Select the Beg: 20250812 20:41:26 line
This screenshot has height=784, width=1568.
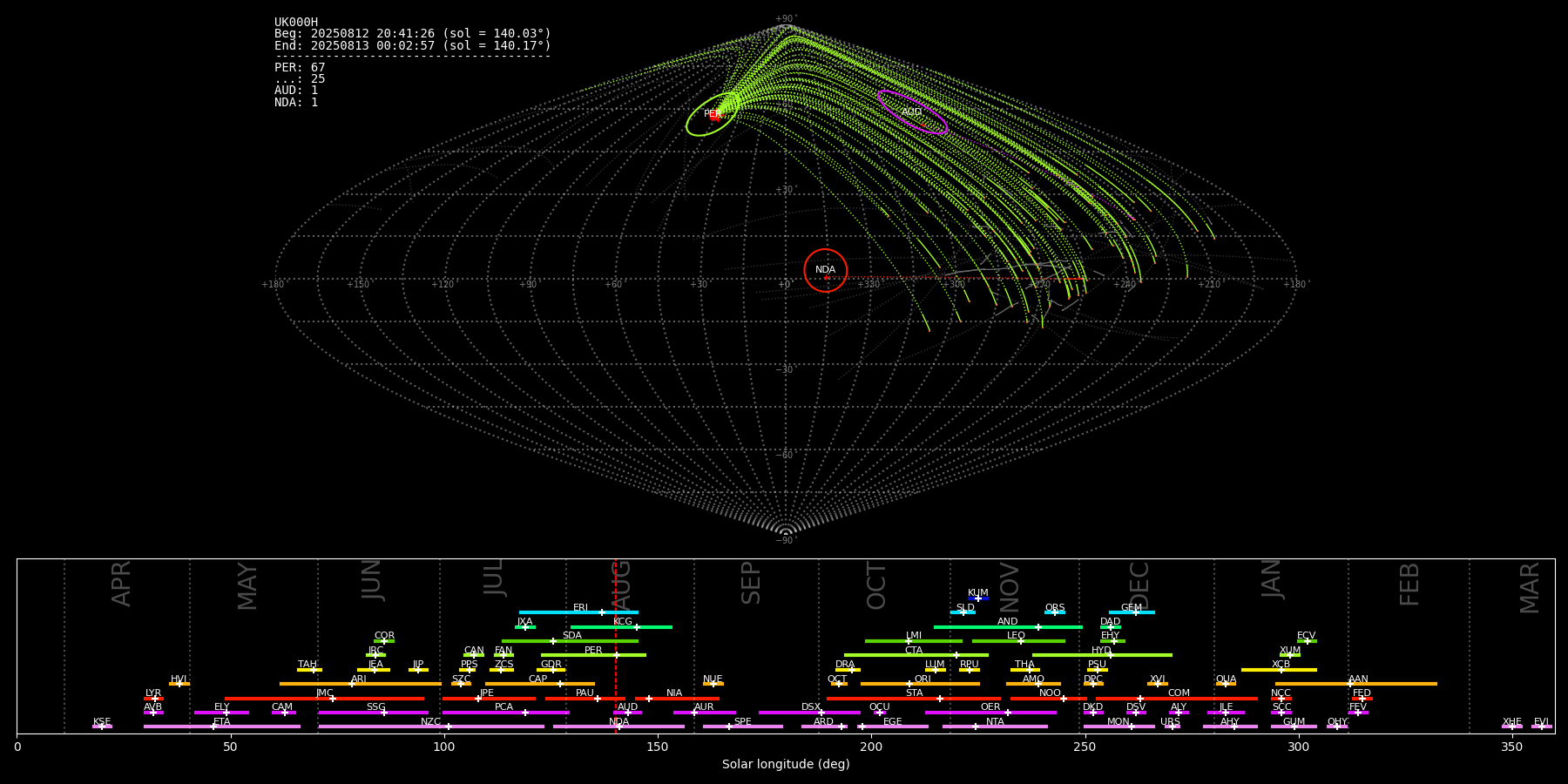pos(413,34)
